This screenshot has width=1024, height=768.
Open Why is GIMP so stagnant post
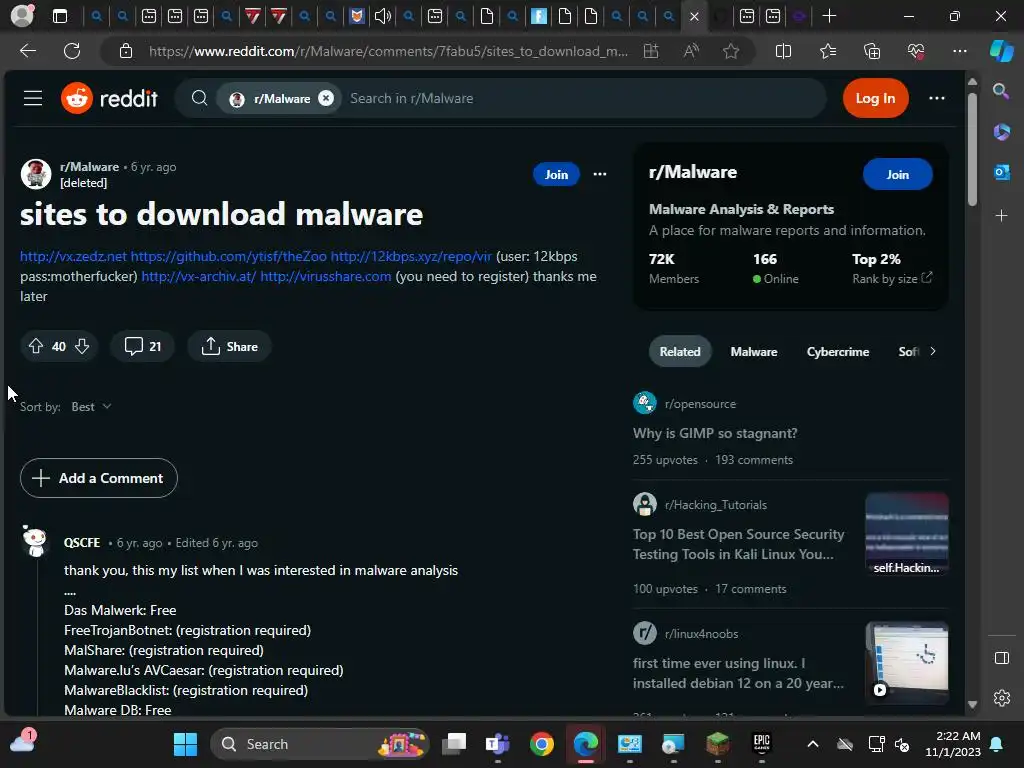715,433
